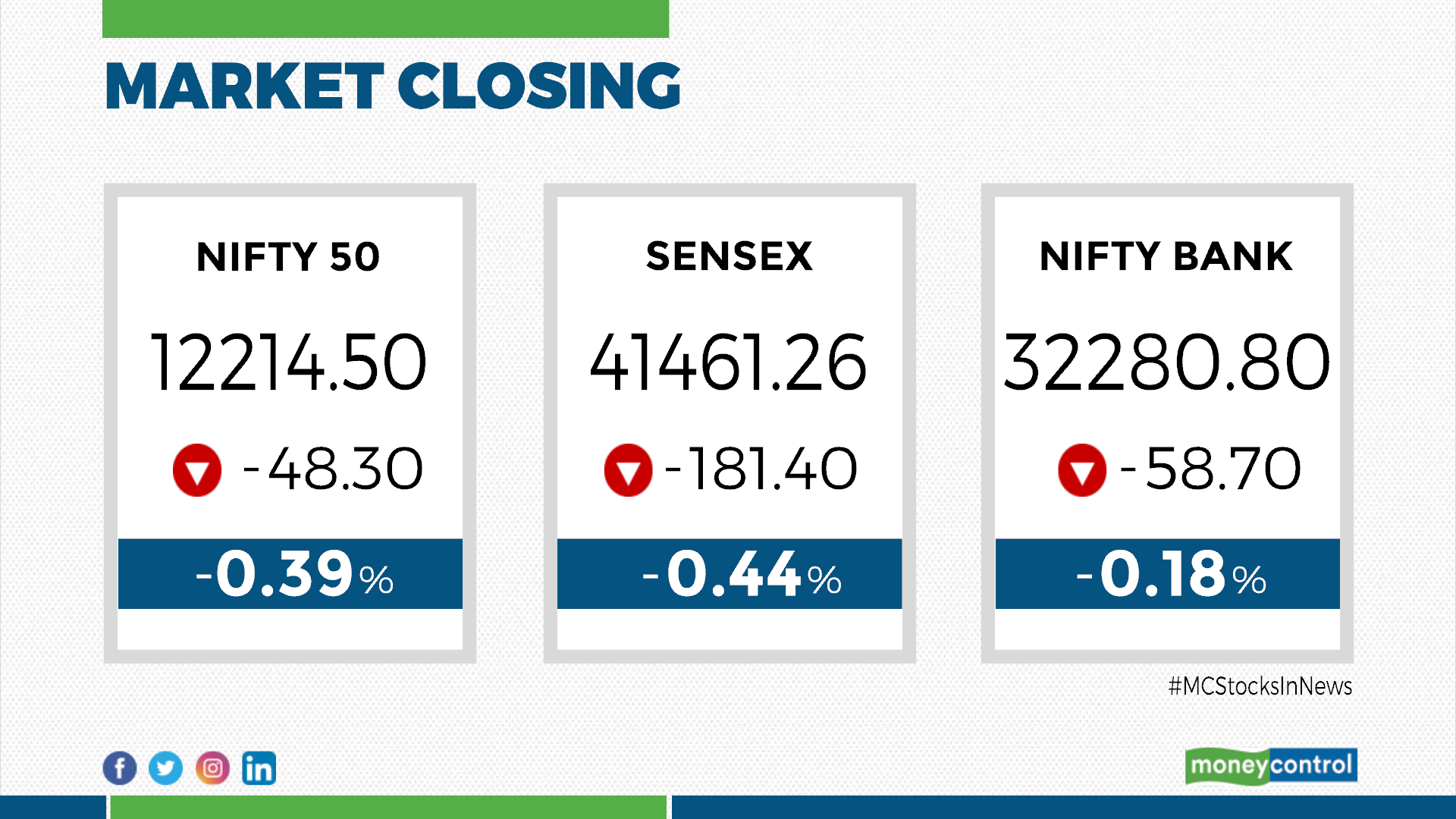Screen dimensions: 1456x819
Task: Open the moneycontrol logo
Action: point(1271,766)
